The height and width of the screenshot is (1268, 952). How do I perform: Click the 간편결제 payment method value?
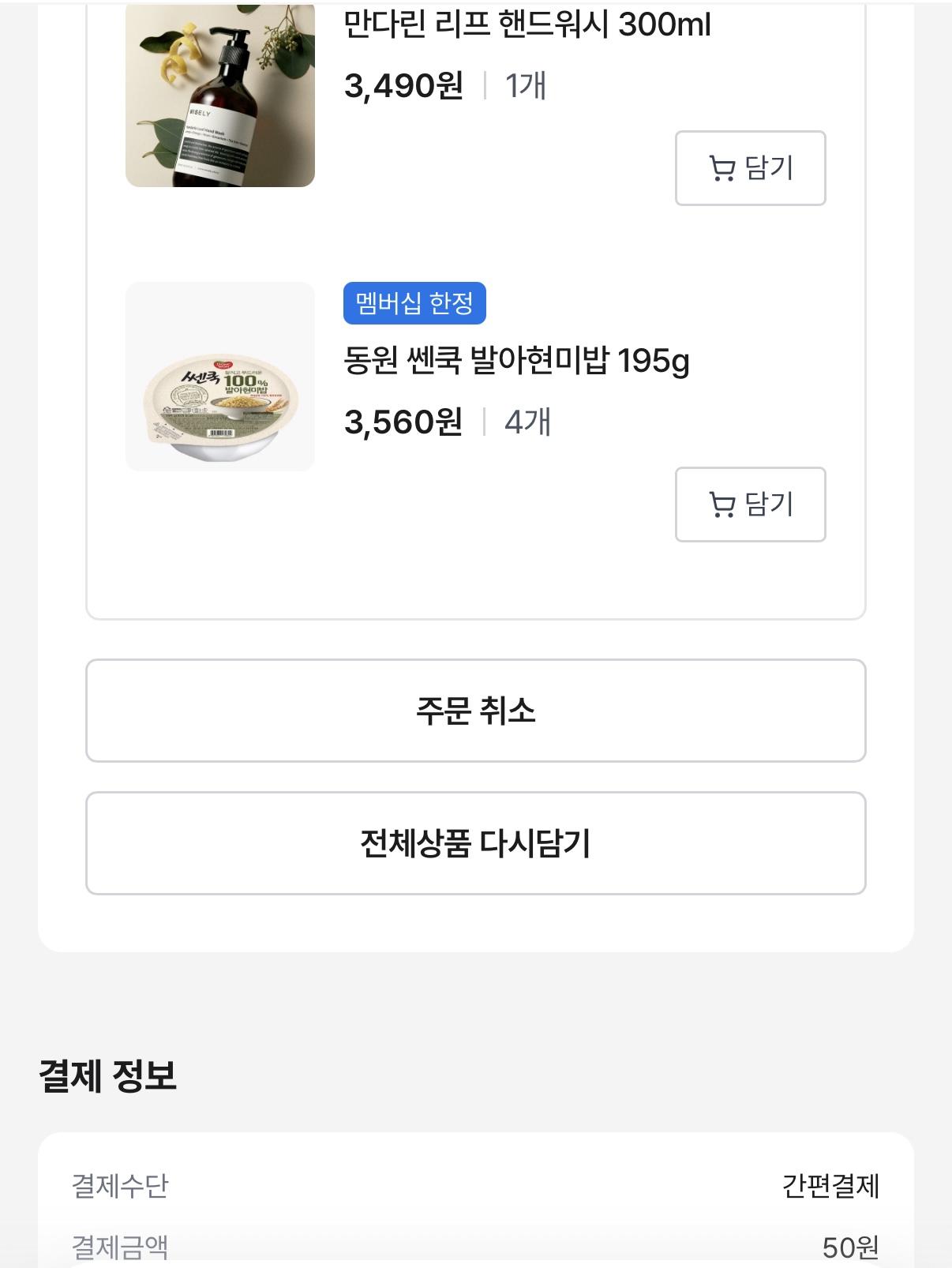click(x=830, y=1185)
